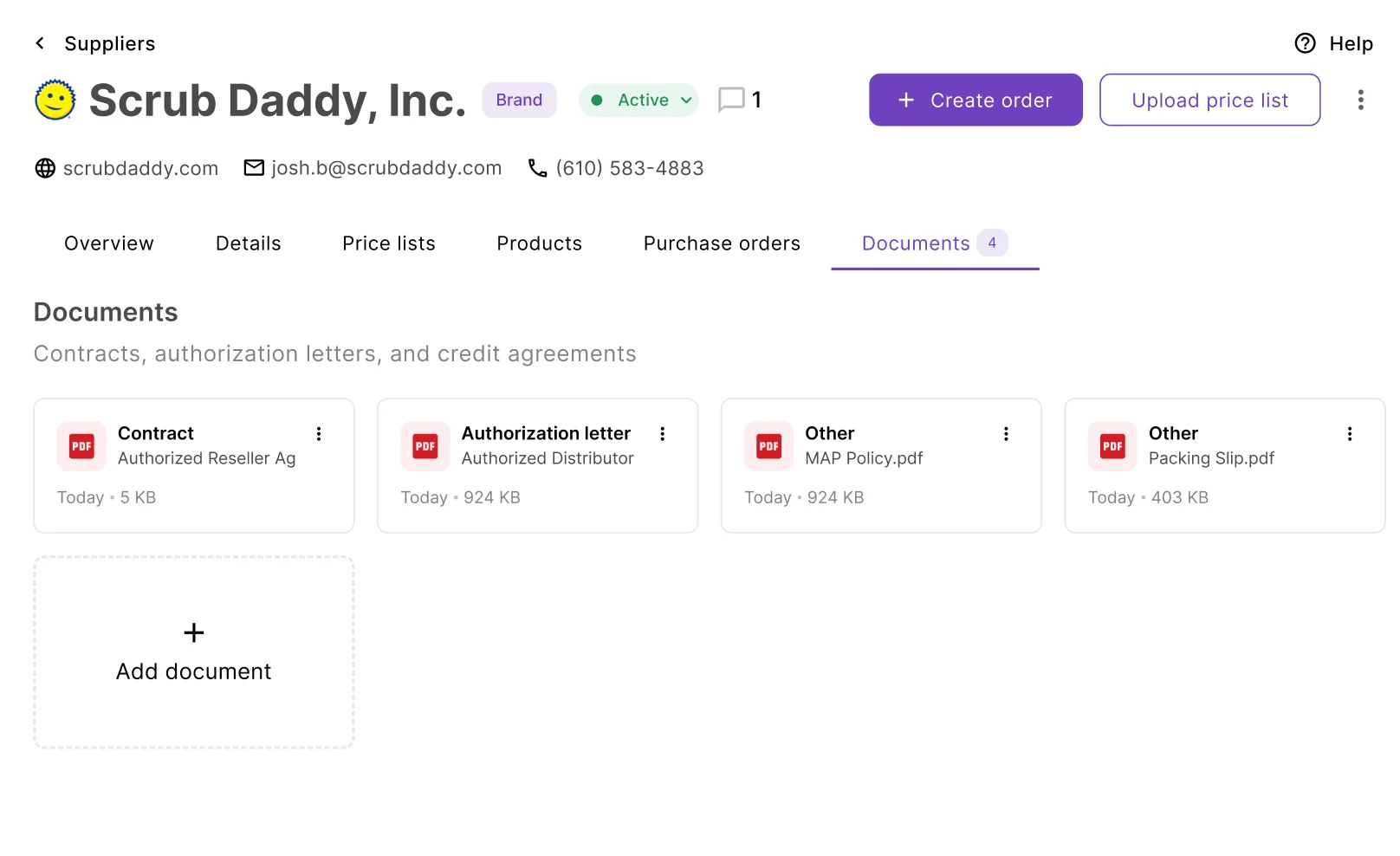Open the MAP Policy.pdf options menu
The image size is (1400, 856).
1006,434
